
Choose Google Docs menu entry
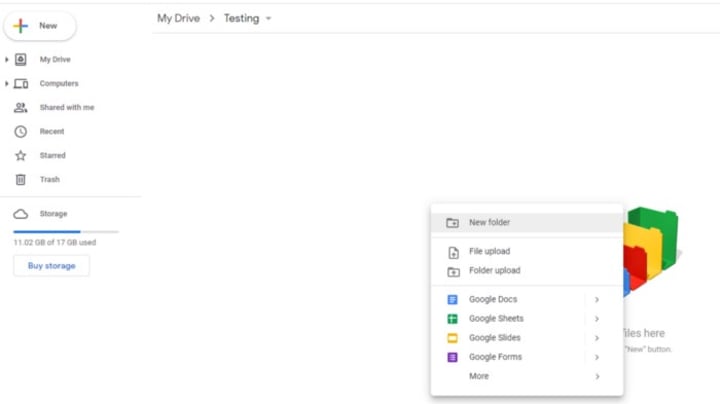click(527, 299)
